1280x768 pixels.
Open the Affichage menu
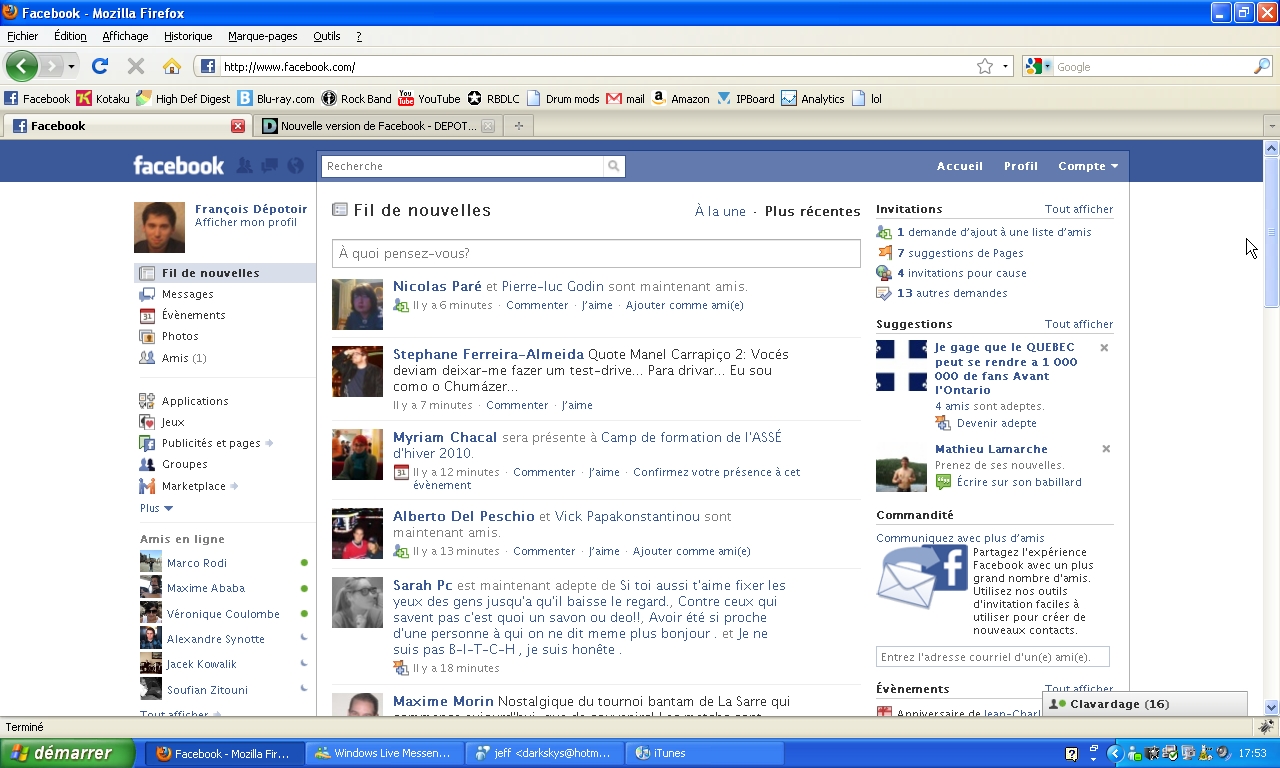(125, 36)
